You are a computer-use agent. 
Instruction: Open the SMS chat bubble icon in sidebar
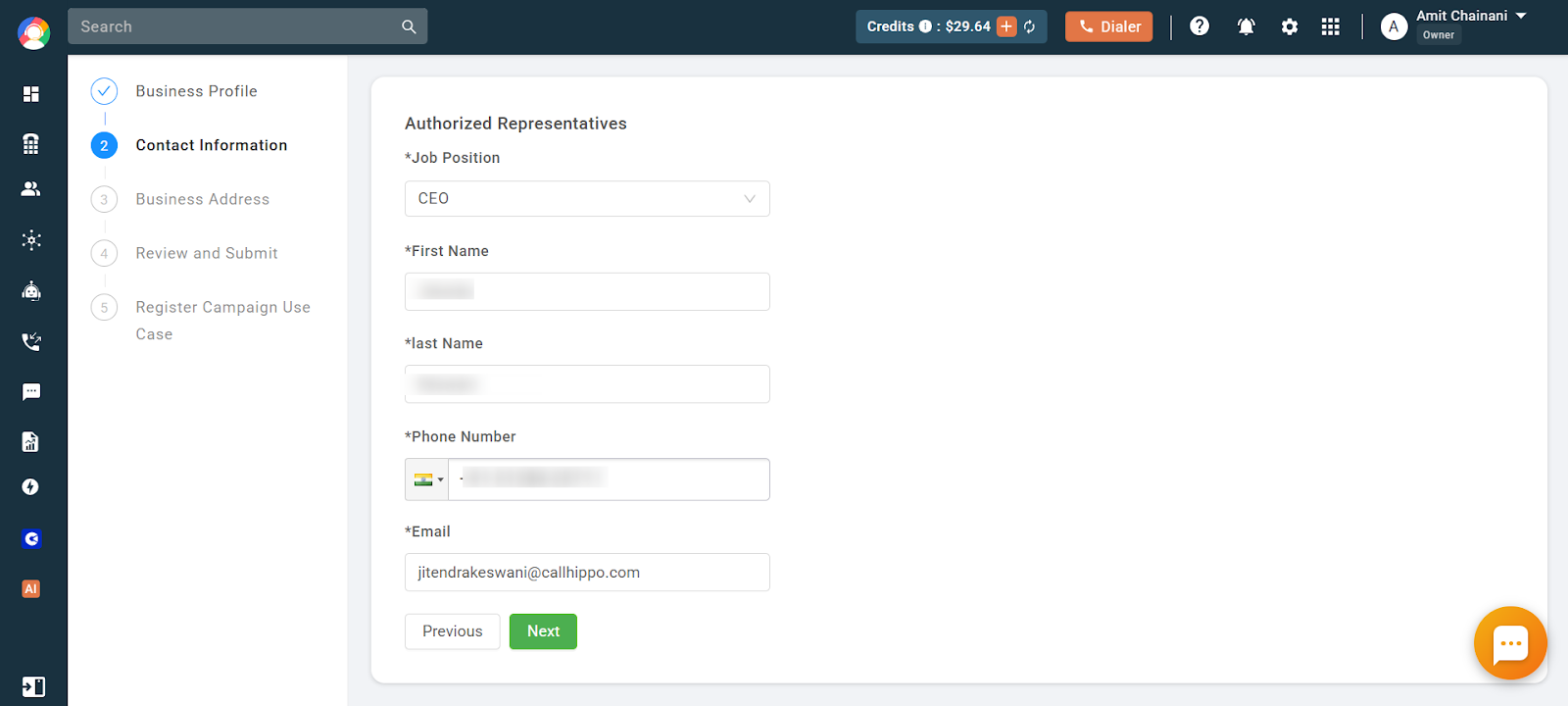coord(31,392)
